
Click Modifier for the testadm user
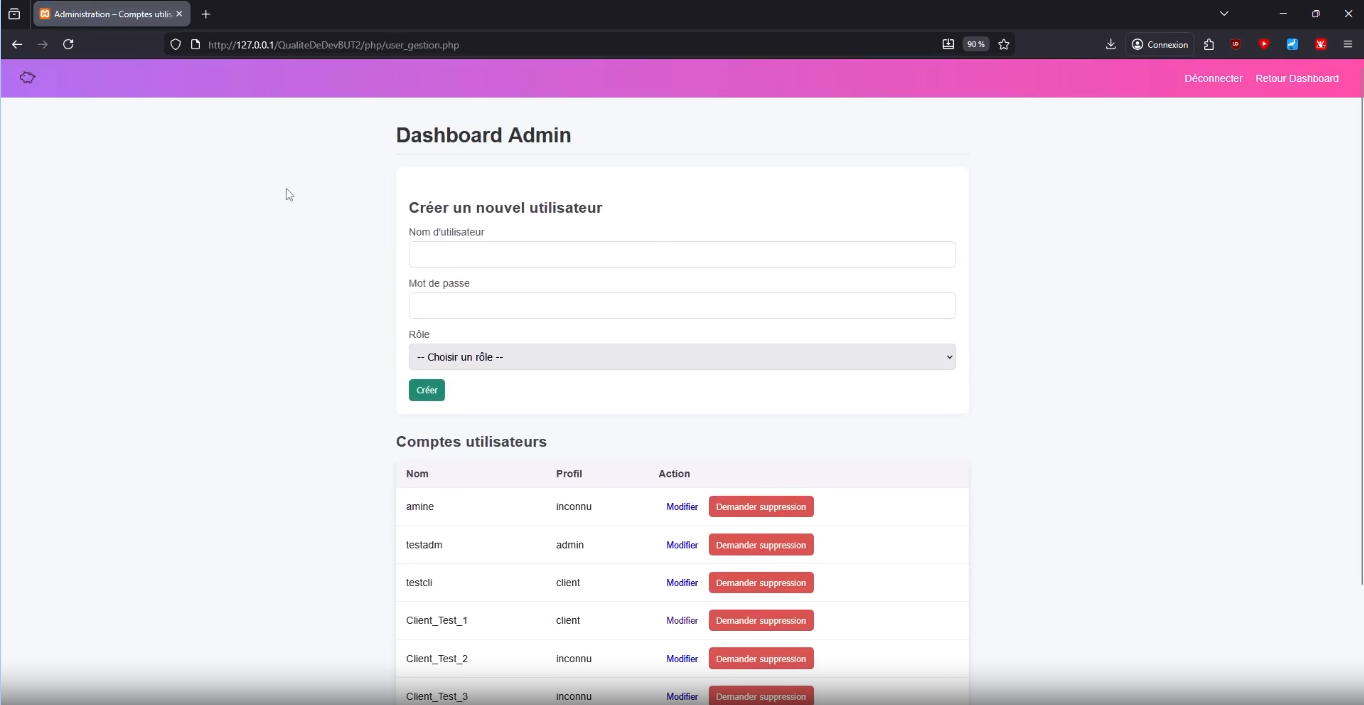[682, 545]
